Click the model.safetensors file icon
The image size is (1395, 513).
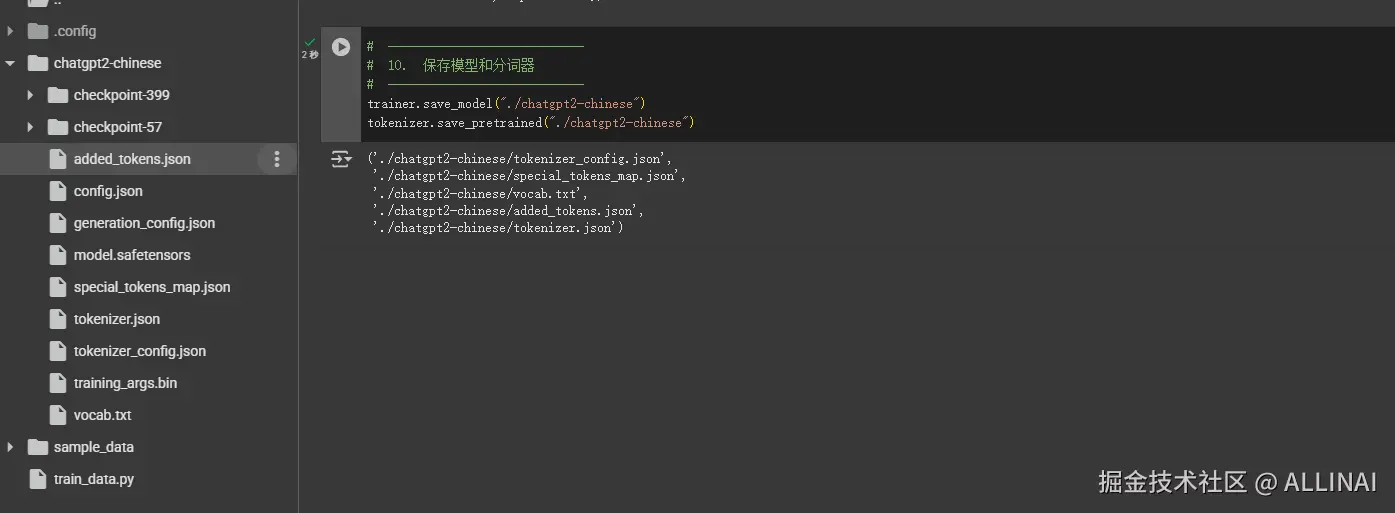coord(57,255)
